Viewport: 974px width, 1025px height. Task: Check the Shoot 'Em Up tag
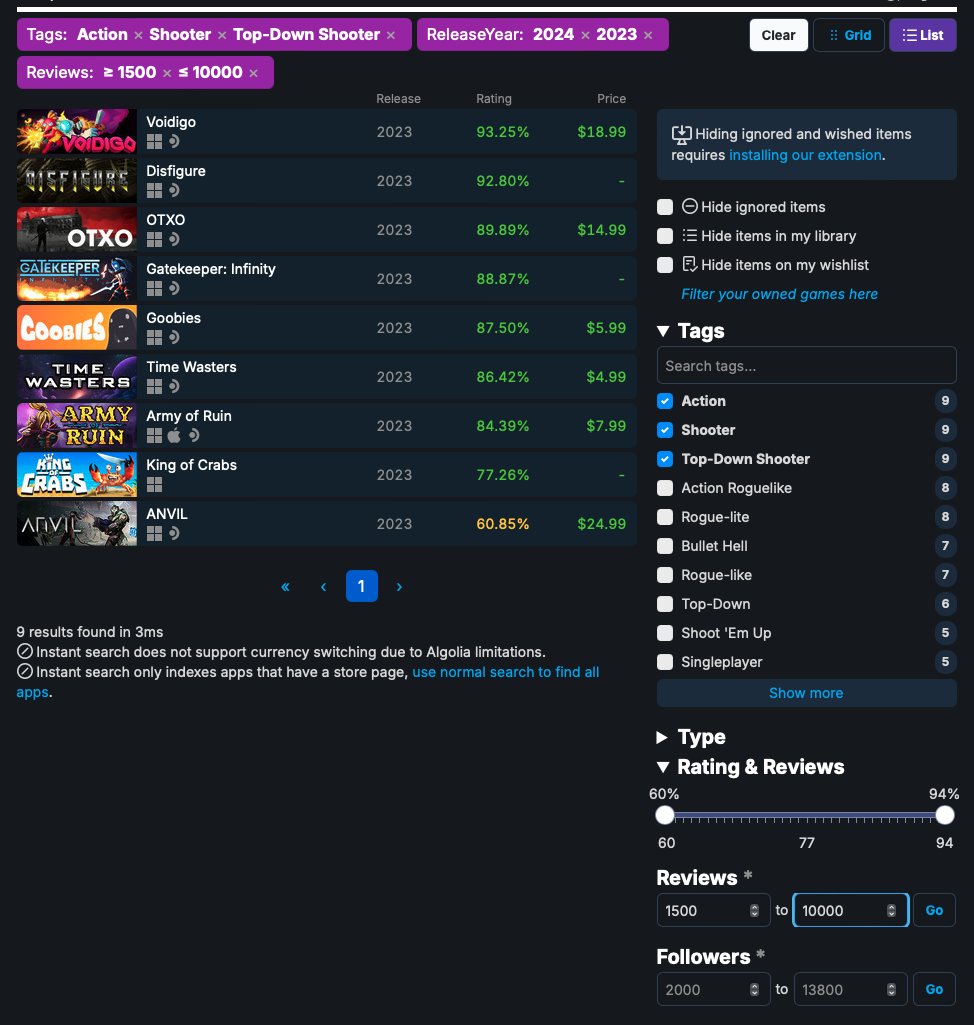click(665, 633)
